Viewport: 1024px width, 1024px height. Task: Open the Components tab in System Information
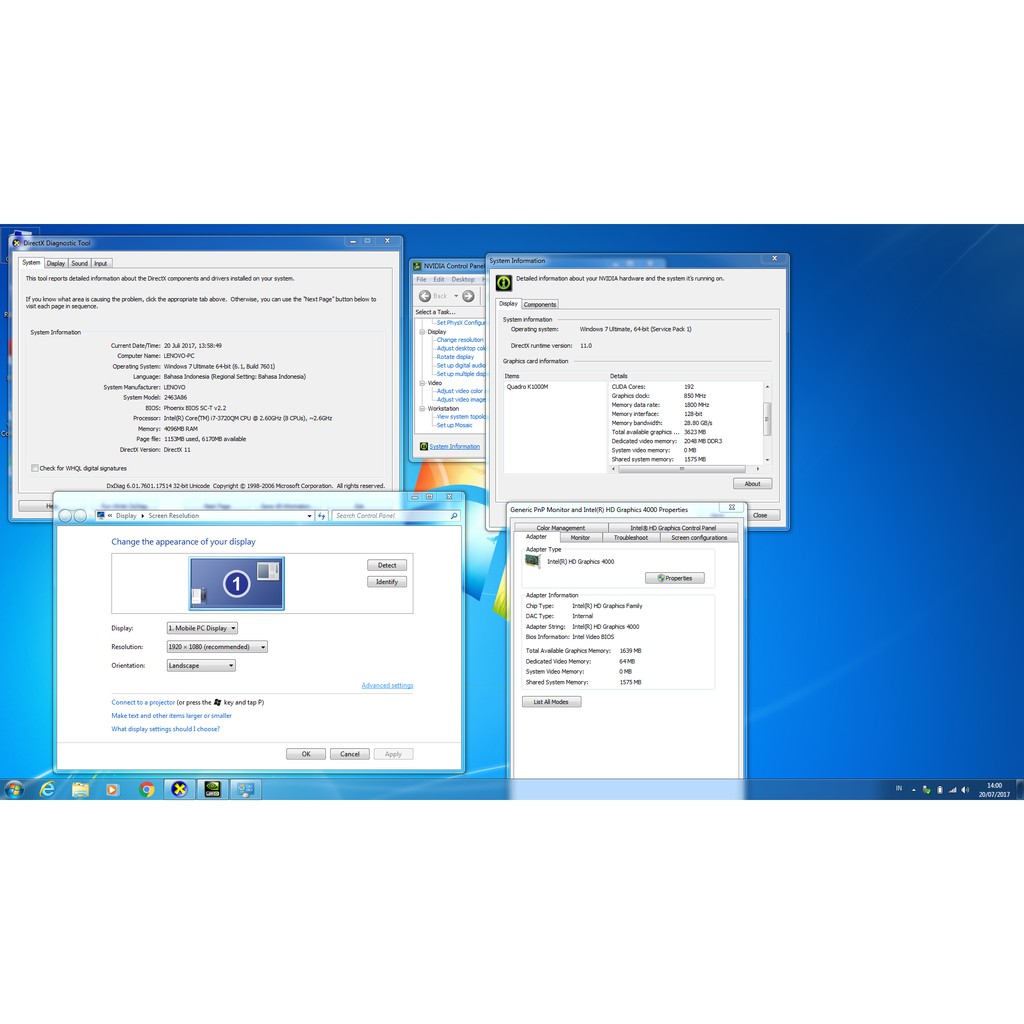(540, 304)
